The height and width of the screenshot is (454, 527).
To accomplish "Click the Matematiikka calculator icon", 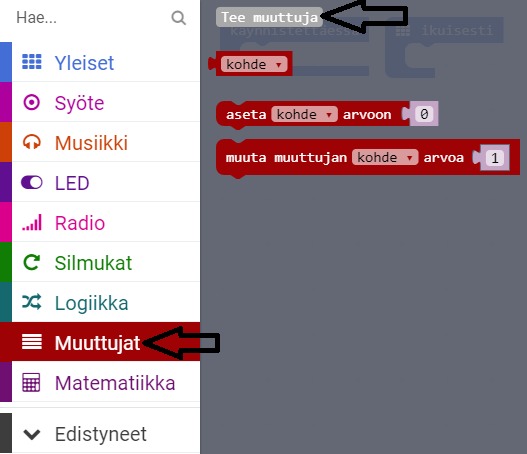I will pyautogui.click(x=31, y=382).
